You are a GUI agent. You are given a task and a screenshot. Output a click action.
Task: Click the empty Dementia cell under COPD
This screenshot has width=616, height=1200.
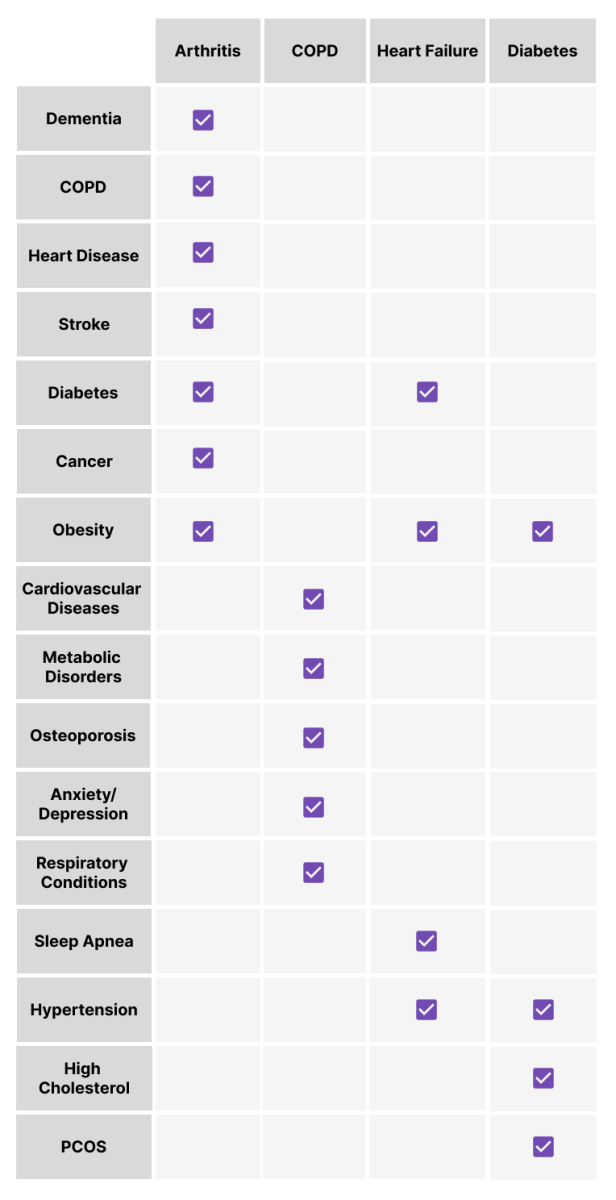pos(314,119)
